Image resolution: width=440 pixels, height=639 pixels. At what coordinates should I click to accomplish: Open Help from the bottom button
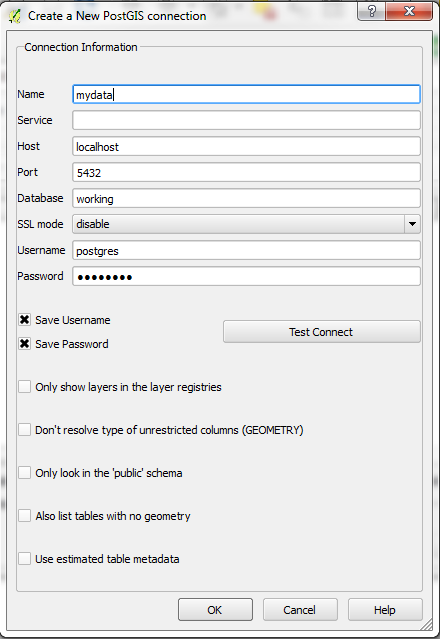pos(385,610)
